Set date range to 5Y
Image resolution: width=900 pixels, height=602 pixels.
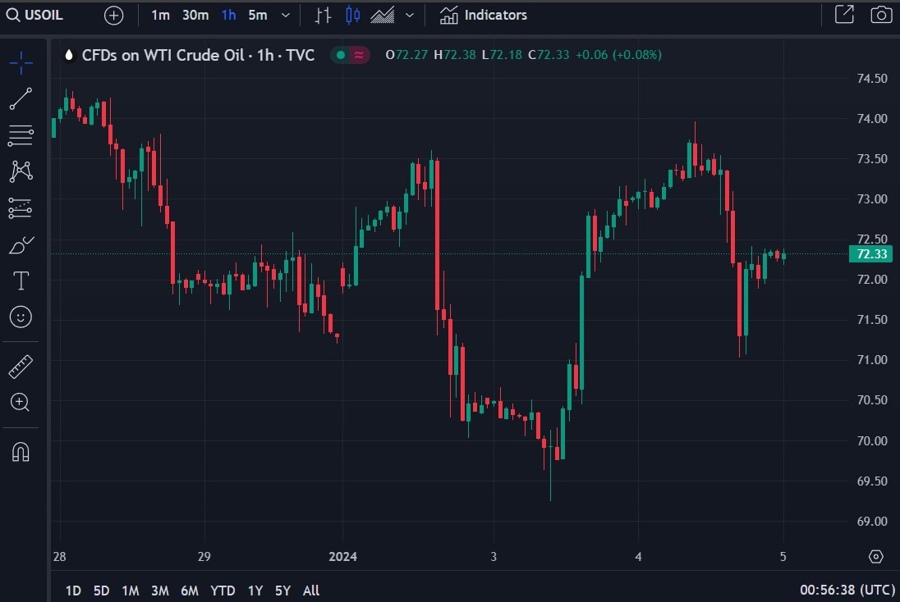point(283,591)
